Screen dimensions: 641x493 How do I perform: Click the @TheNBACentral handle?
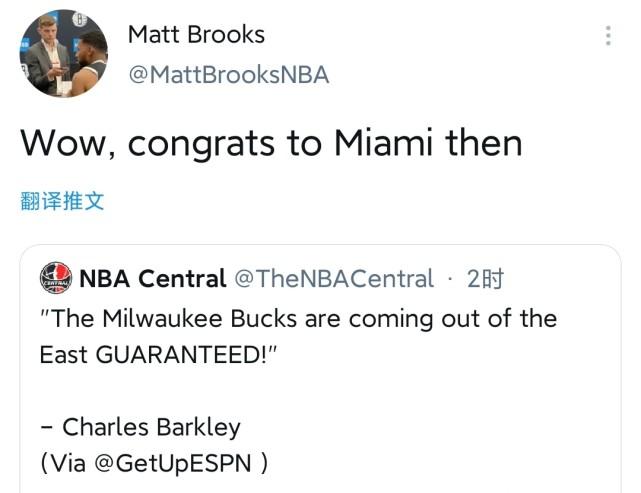point(334,279)
